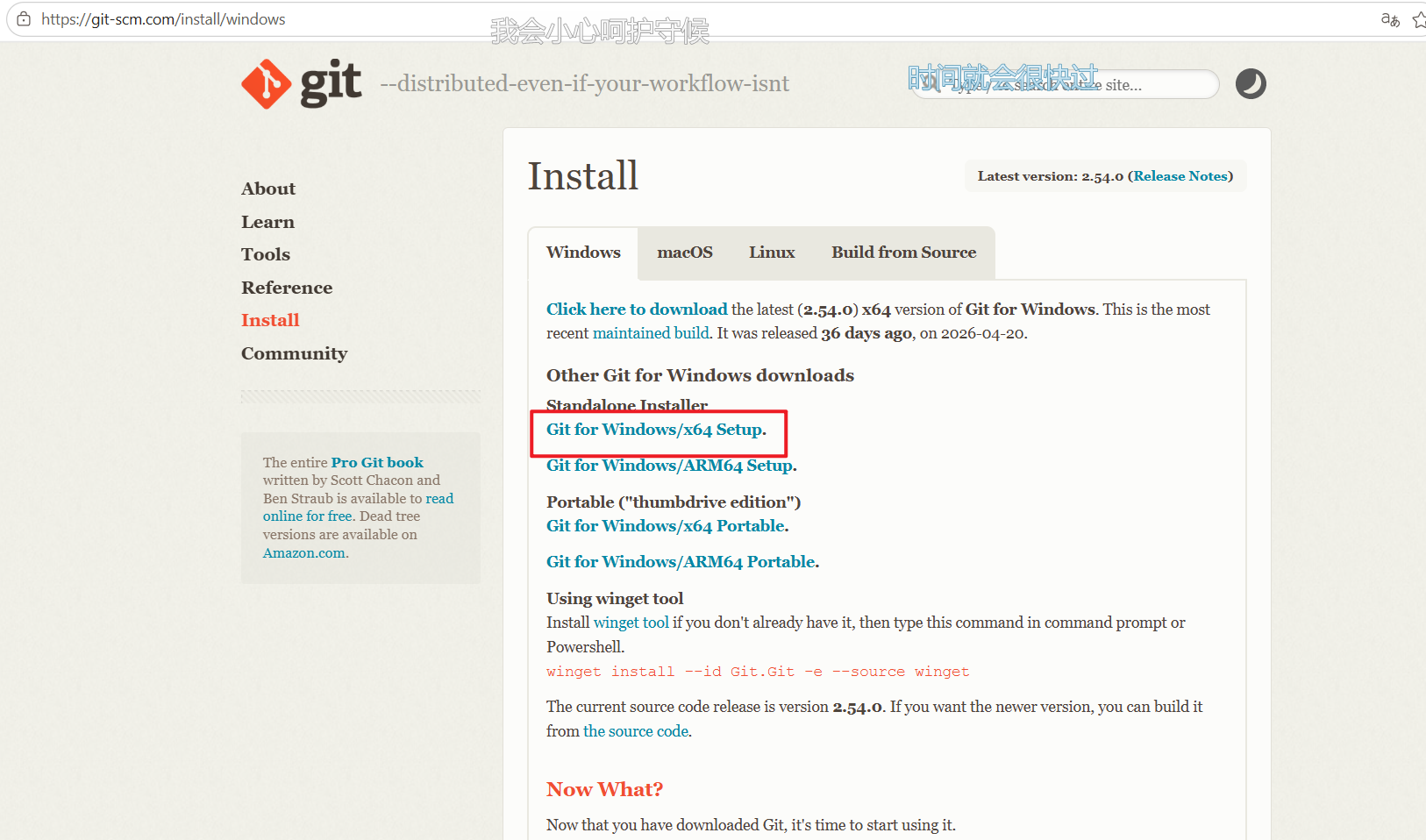Open the Amazon.com link
Screen dimensions: 1426x840
pos(304,553)
